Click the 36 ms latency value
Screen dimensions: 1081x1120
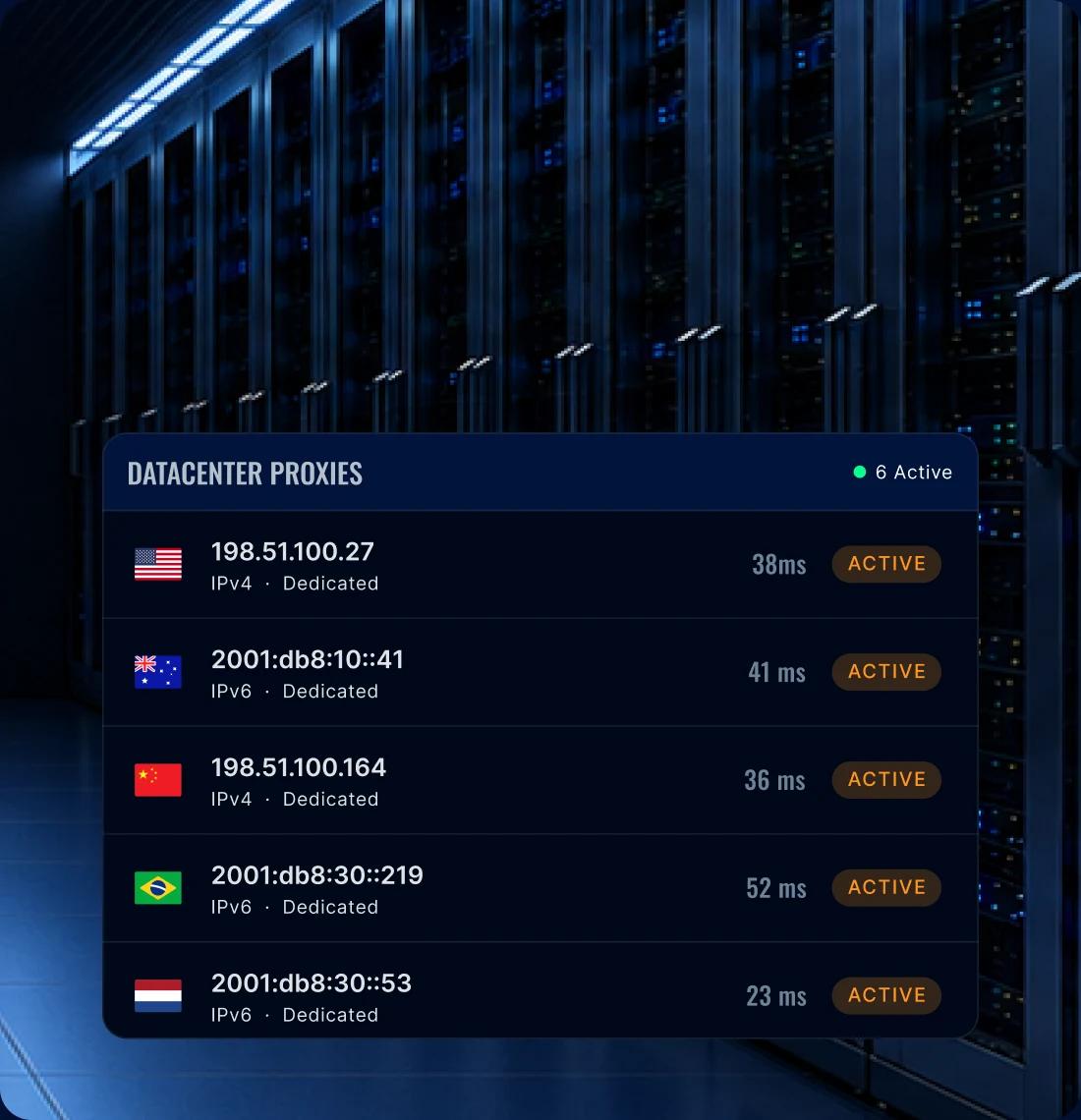tap(774, 780)
